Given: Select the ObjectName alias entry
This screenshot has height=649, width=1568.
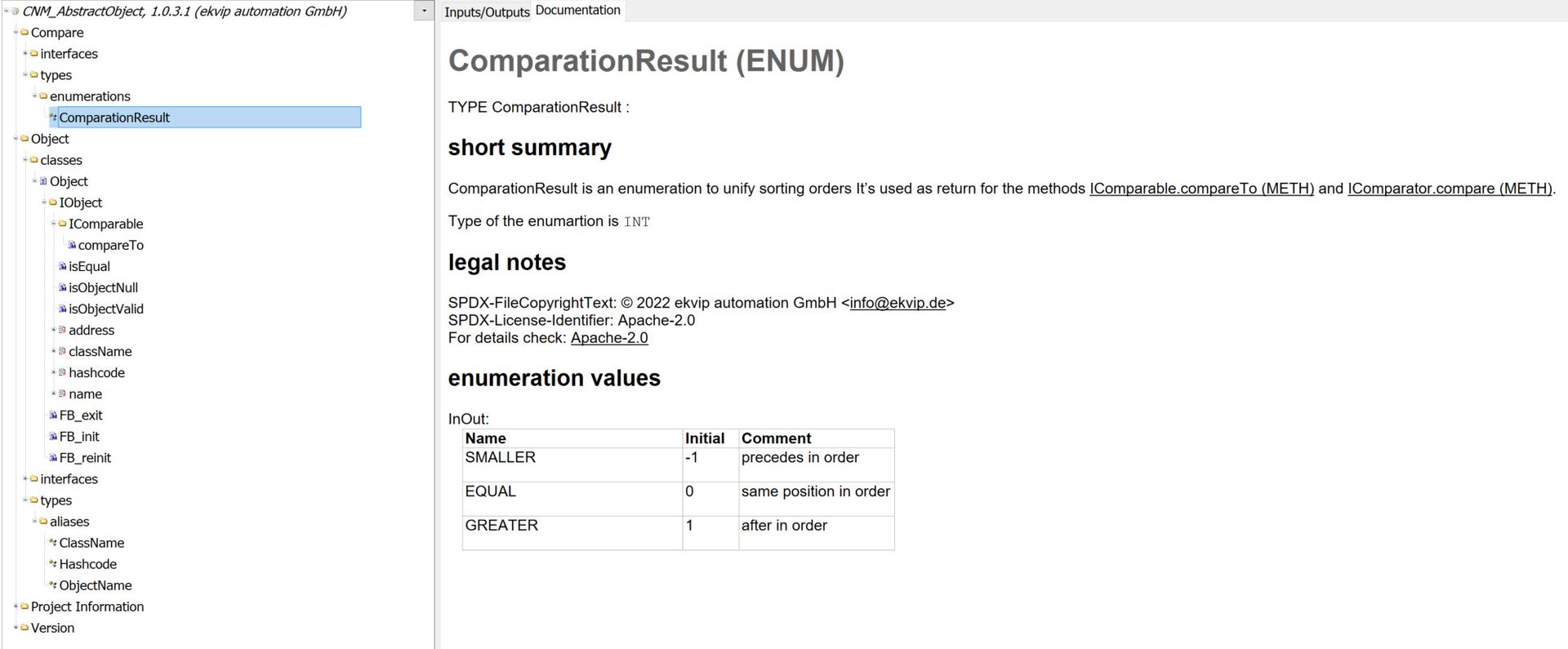Looking at the screenshot, I should pos(96,585).
